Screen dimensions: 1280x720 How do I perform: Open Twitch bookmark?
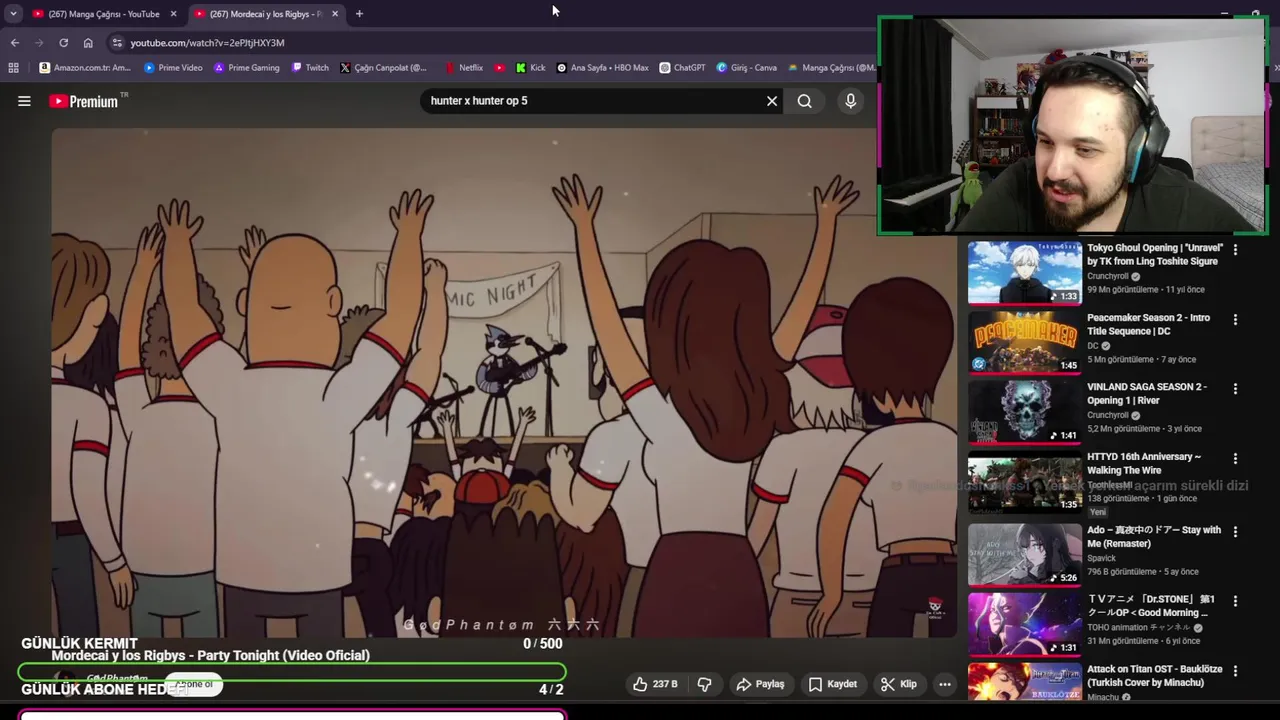click(310, 68)
